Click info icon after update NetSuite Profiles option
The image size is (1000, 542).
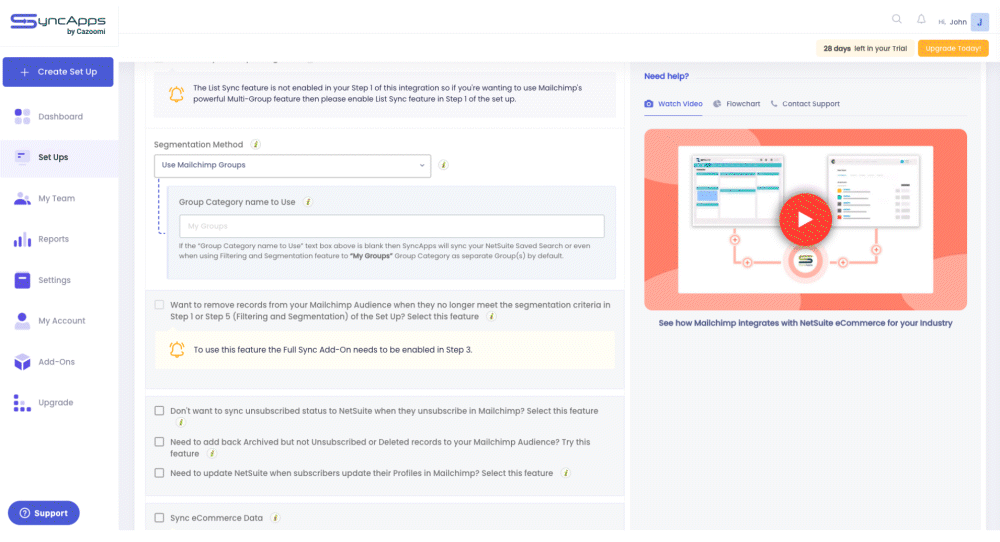[x=566, y=473]
